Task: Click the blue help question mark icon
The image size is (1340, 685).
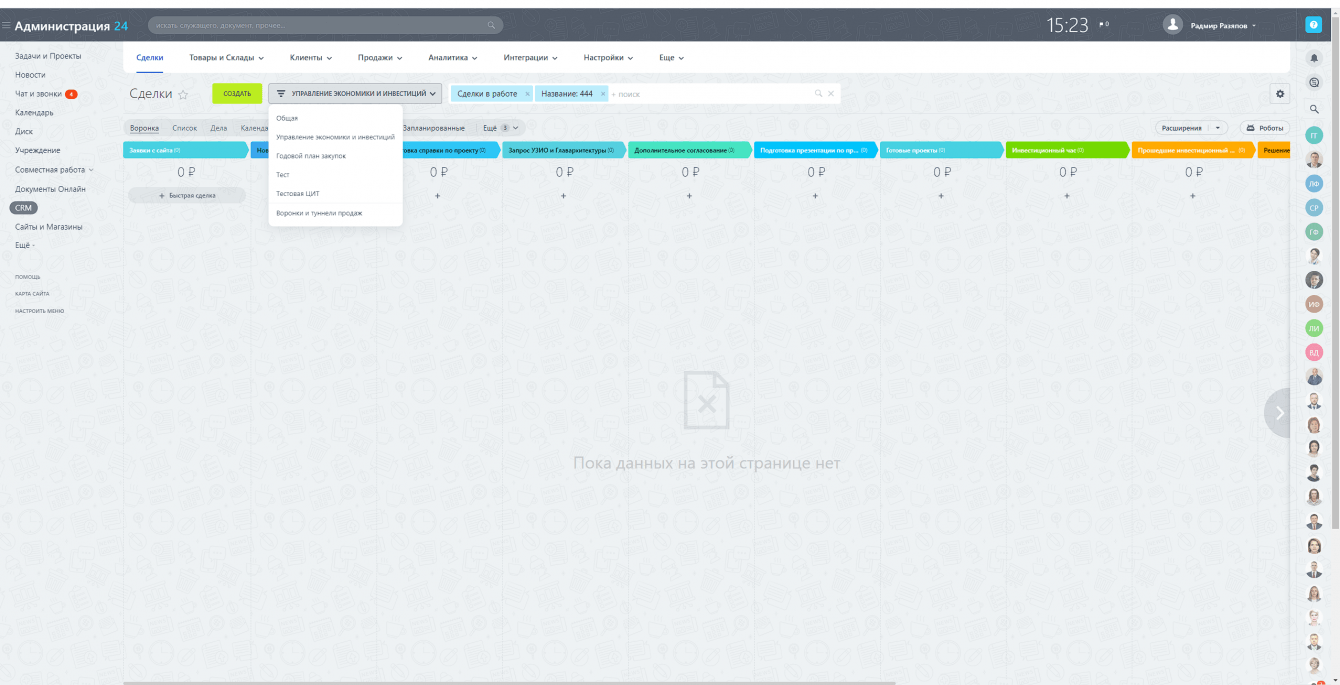Action: pyautogui.click(x=1314, y=25)
